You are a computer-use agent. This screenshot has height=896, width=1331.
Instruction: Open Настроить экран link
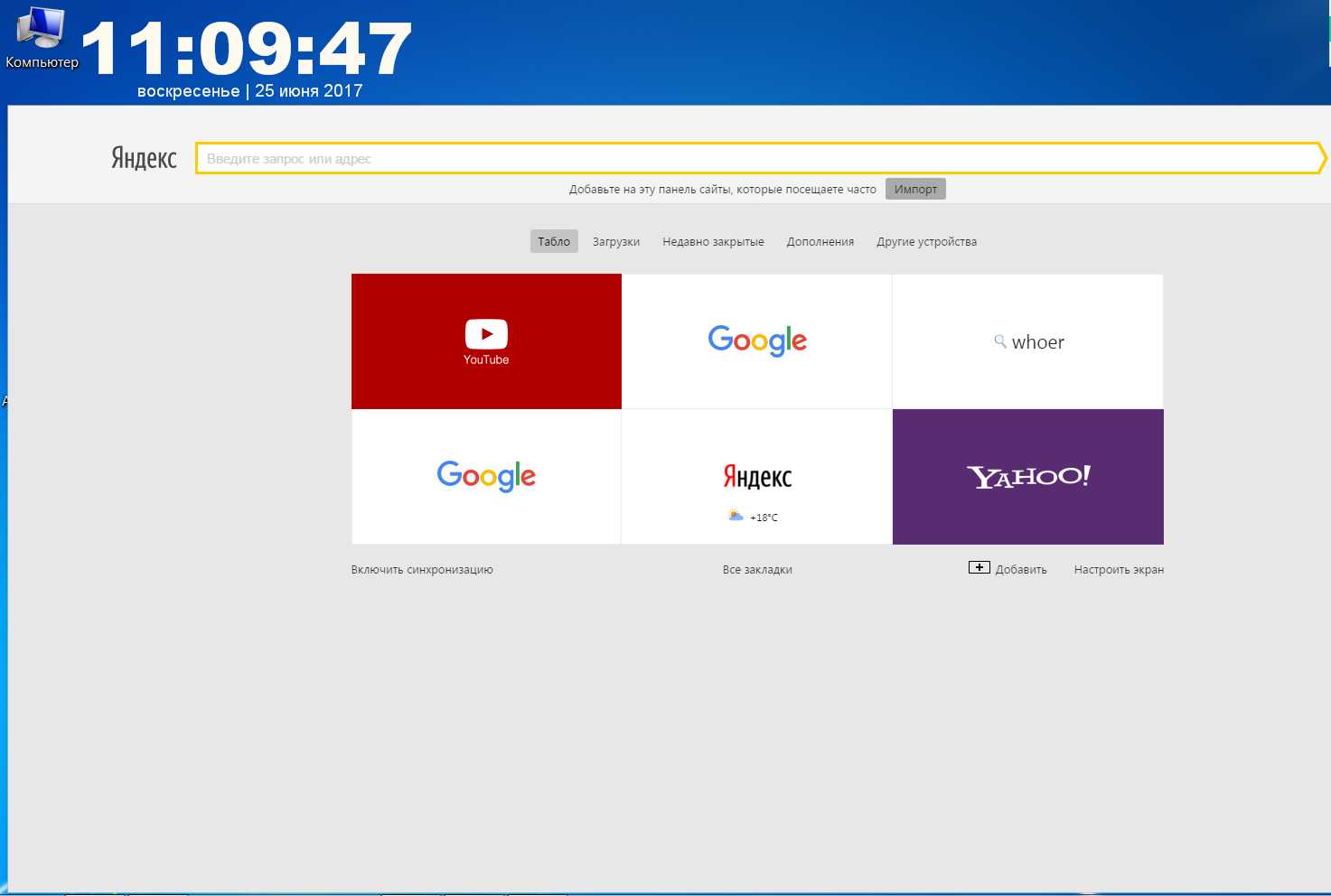pyautogui.click(x=1119, y=570)
